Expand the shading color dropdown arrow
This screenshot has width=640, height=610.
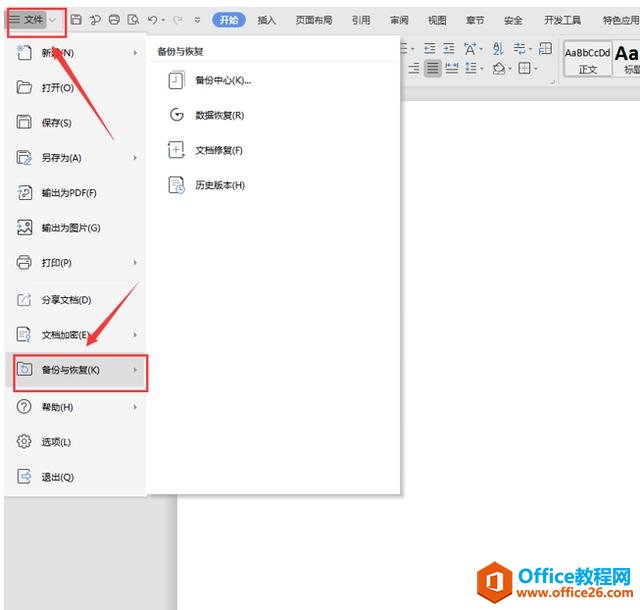(x=510, y=69)
